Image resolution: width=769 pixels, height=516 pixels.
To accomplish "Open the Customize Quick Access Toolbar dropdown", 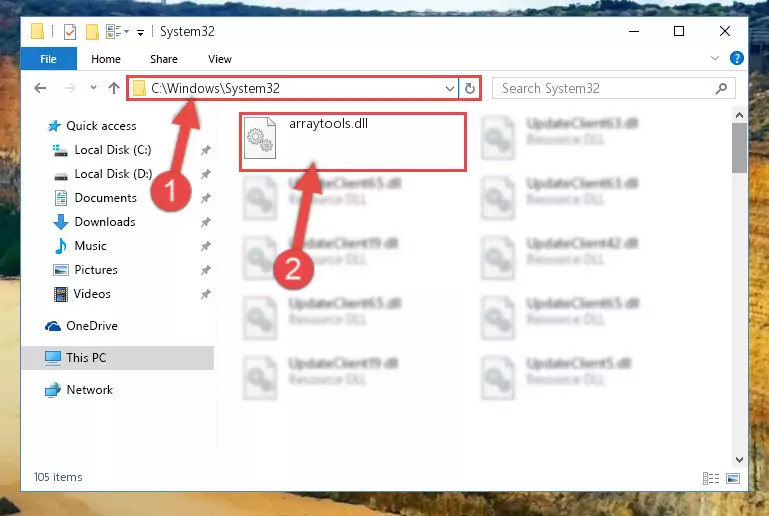I will [x=140, y=33].
